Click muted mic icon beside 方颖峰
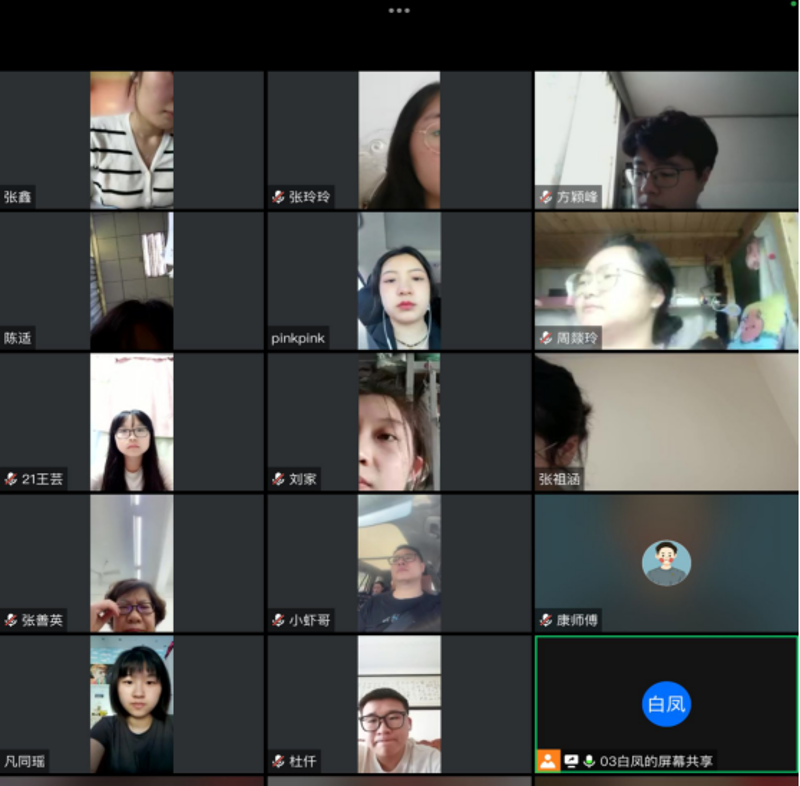Screen dimensions: 800x786 coord(546,198)
